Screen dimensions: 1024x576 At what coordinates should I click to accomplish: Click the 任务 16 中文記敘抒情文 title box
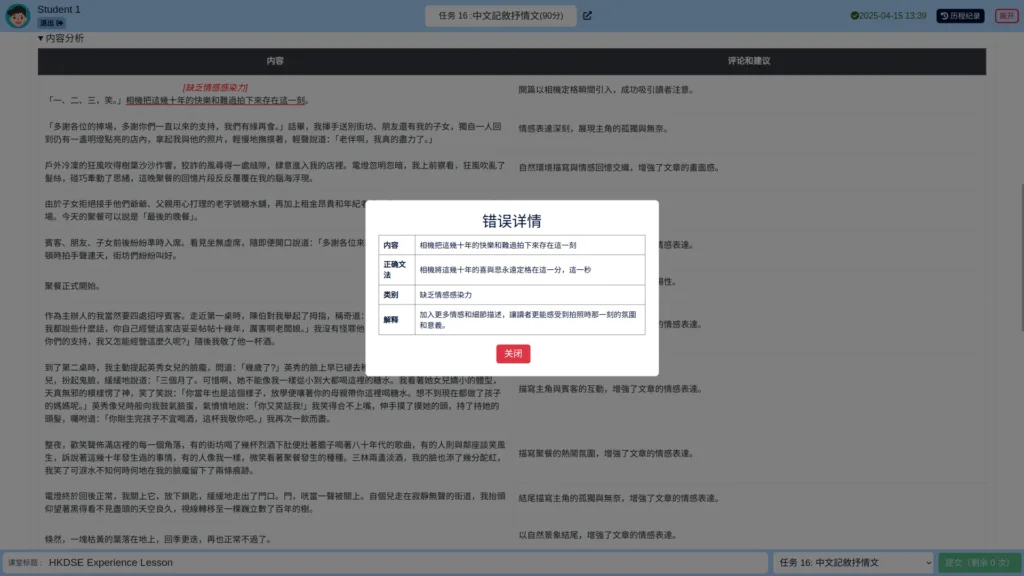500,16
